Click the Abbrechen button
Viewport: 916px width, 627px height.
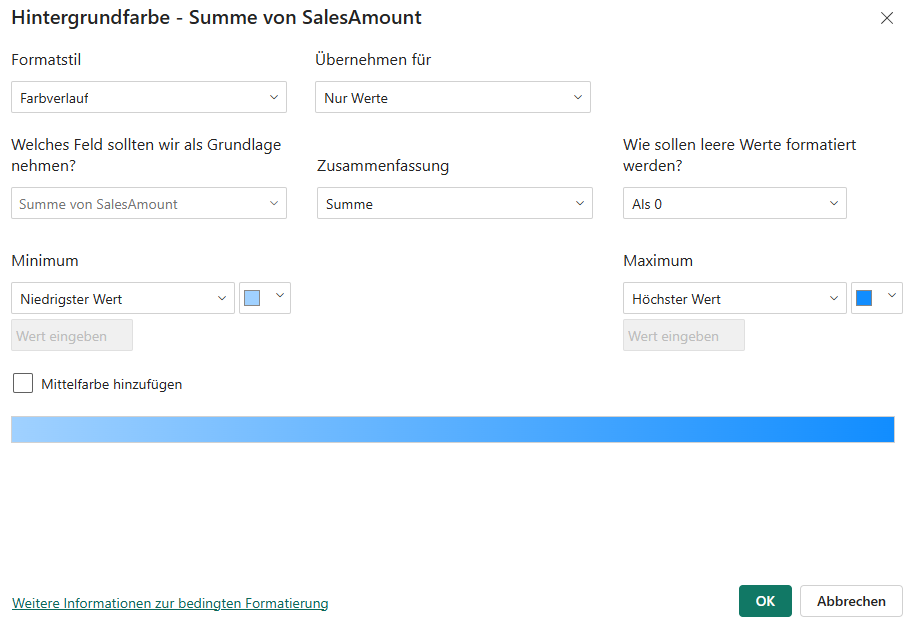click(x=851, y=601)
